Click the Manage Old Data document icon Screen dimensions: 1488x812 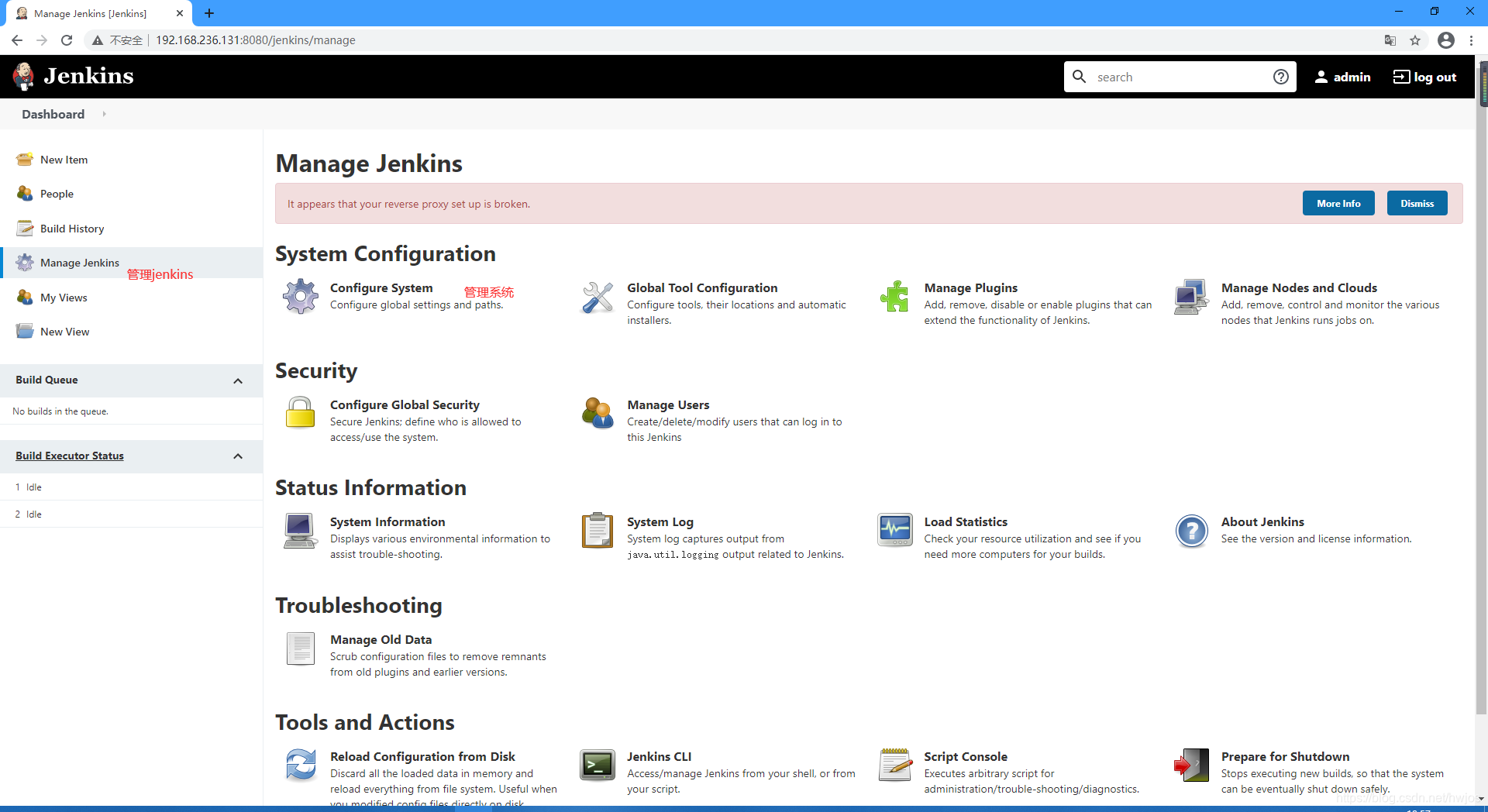(x=301, y=649)
